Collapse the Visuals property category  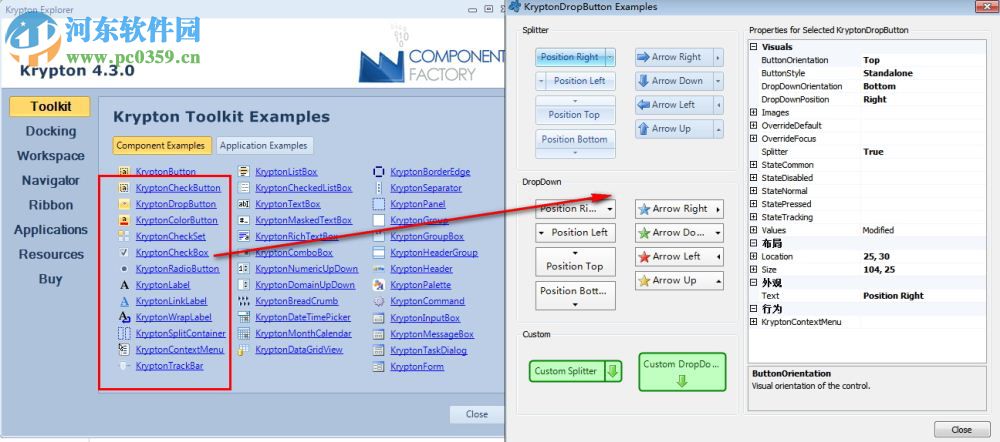pos(754,47)
